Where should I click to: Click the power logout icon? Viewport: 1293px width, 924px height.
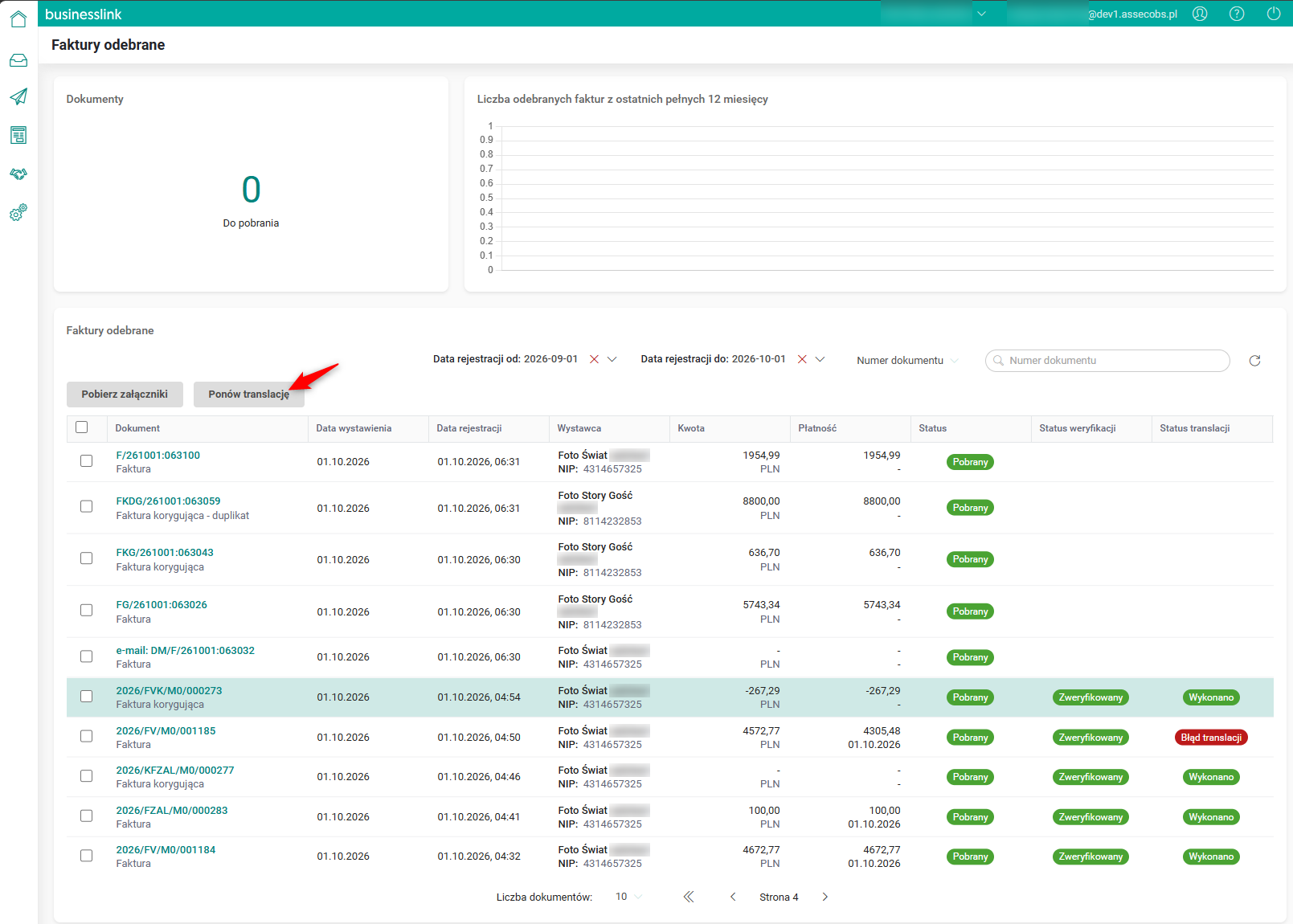click(1274, 14)
